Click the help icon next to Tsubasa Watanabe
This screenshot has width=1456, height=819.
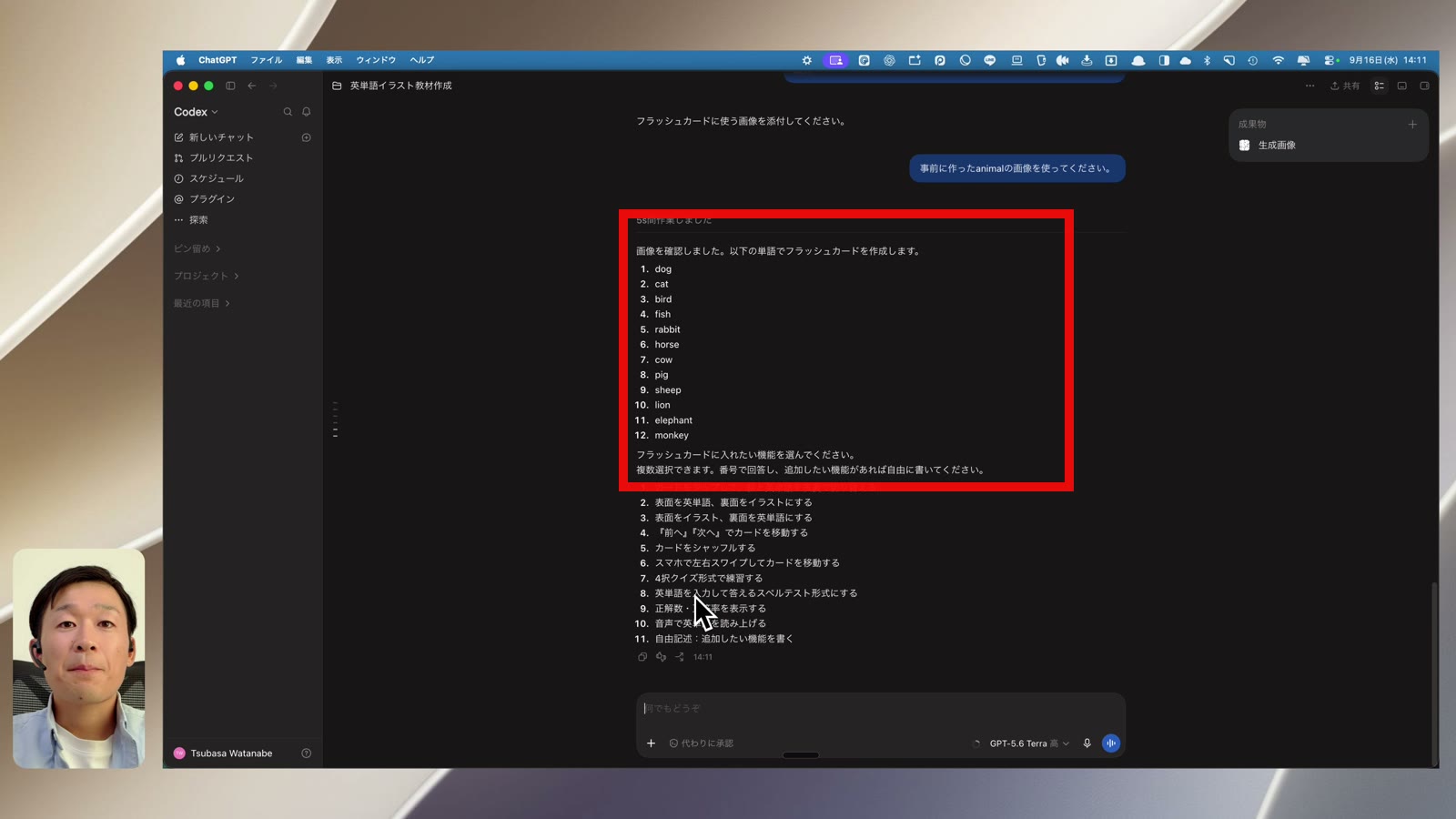(x=307, y=753)
